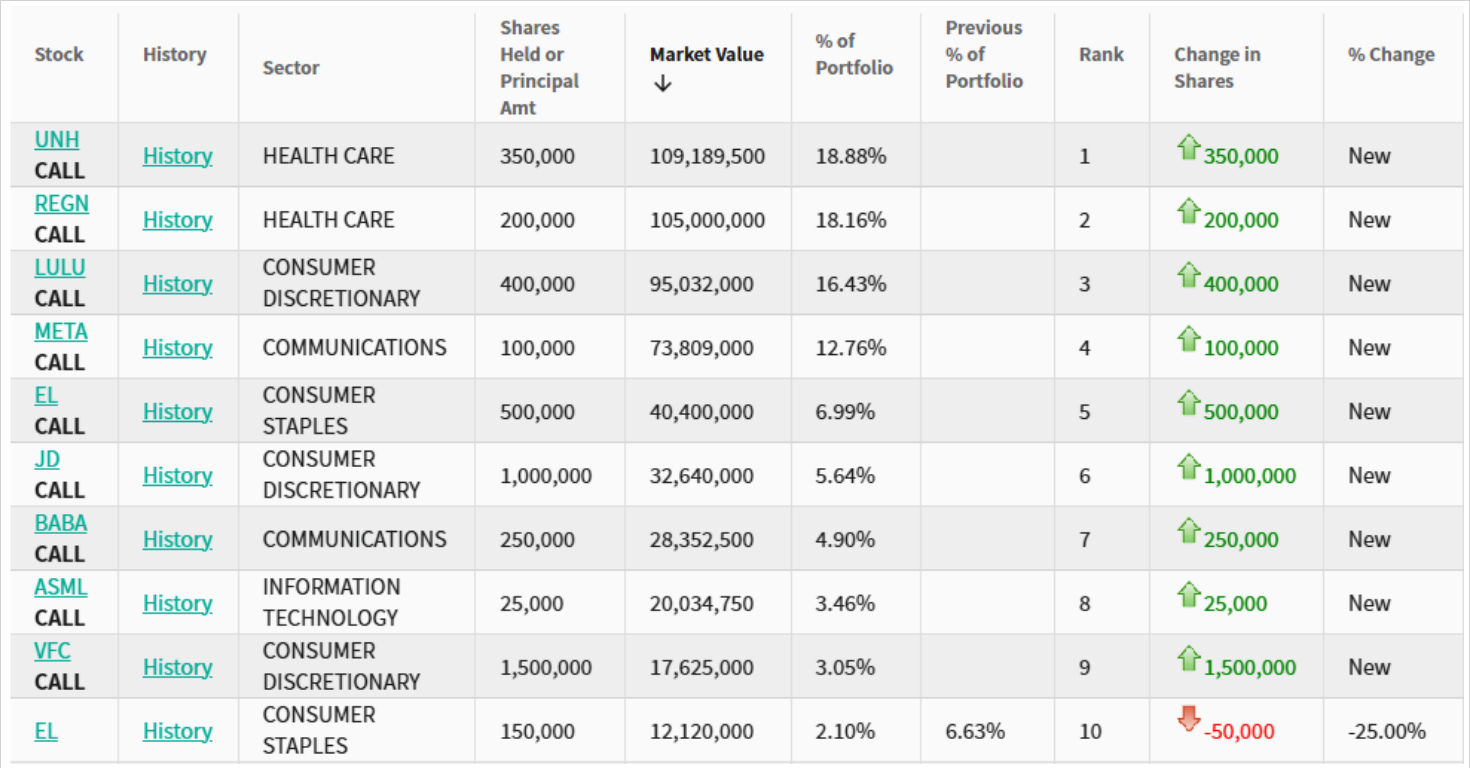1470x768 pixels.
Task: Sort by Change in Shares header
Action: click(x=1216, y=68)
